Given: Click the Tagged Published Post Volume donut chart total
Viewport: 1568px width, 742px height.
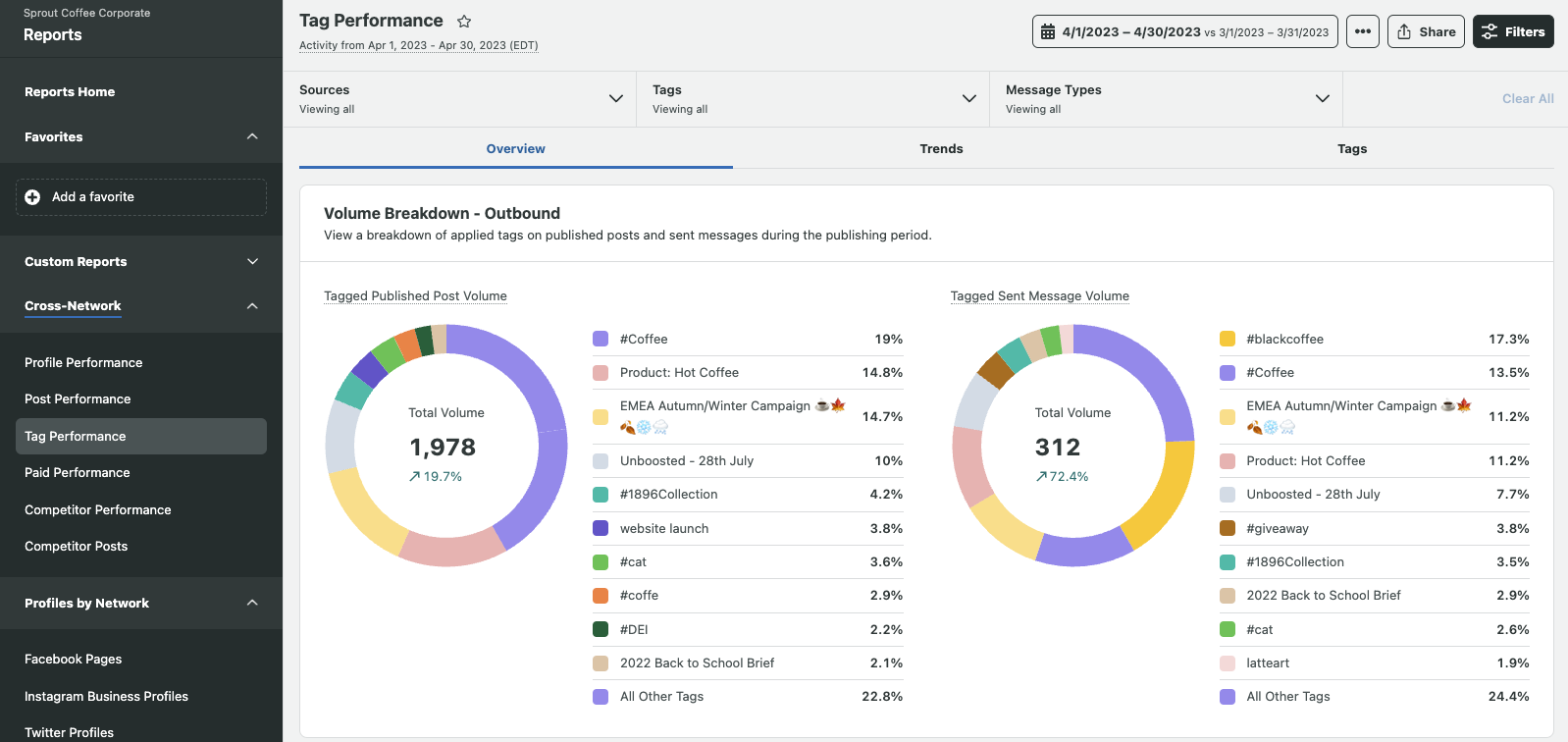Looking at the screenshot, I should tap(443, 447).
